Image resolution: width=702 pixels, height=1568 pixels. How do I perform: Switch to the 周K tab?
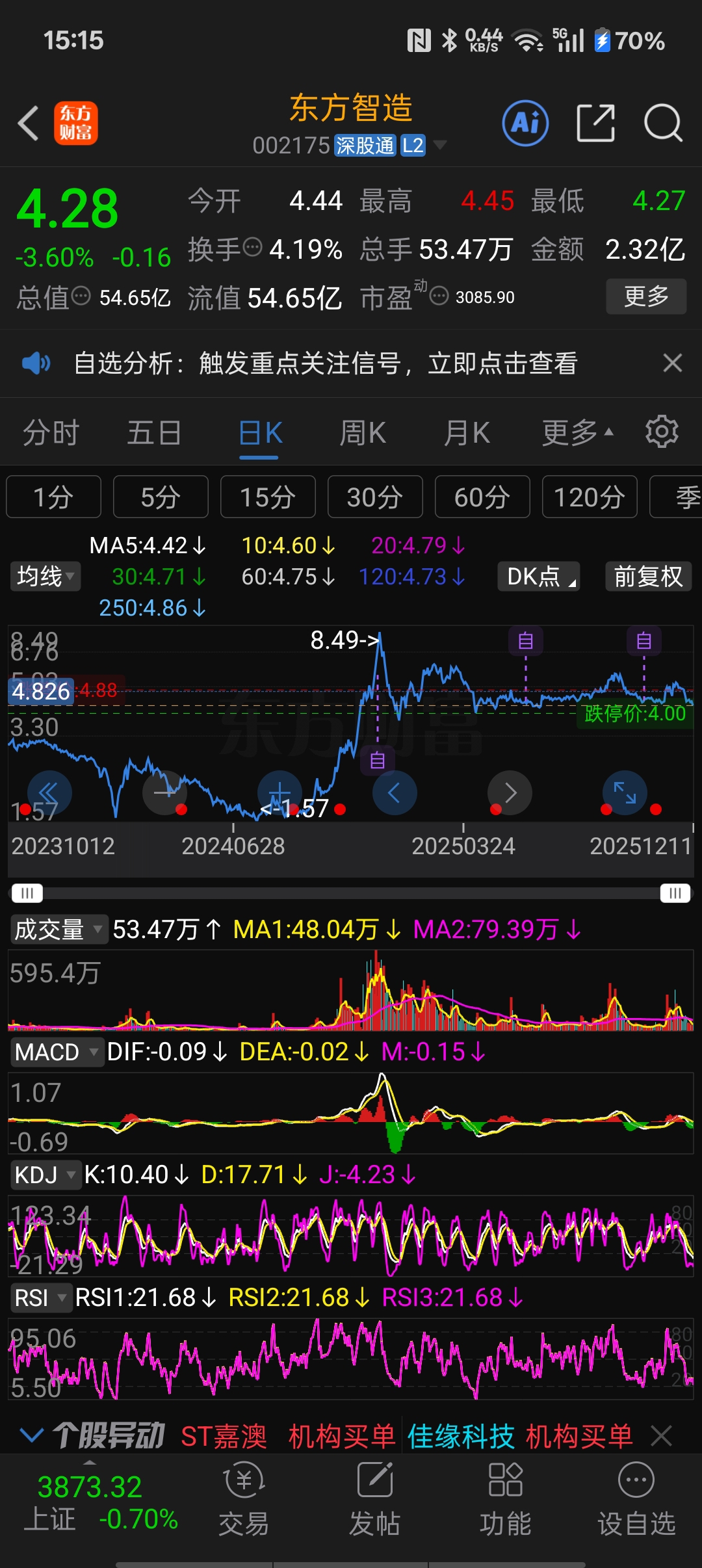tap(363, 432)
